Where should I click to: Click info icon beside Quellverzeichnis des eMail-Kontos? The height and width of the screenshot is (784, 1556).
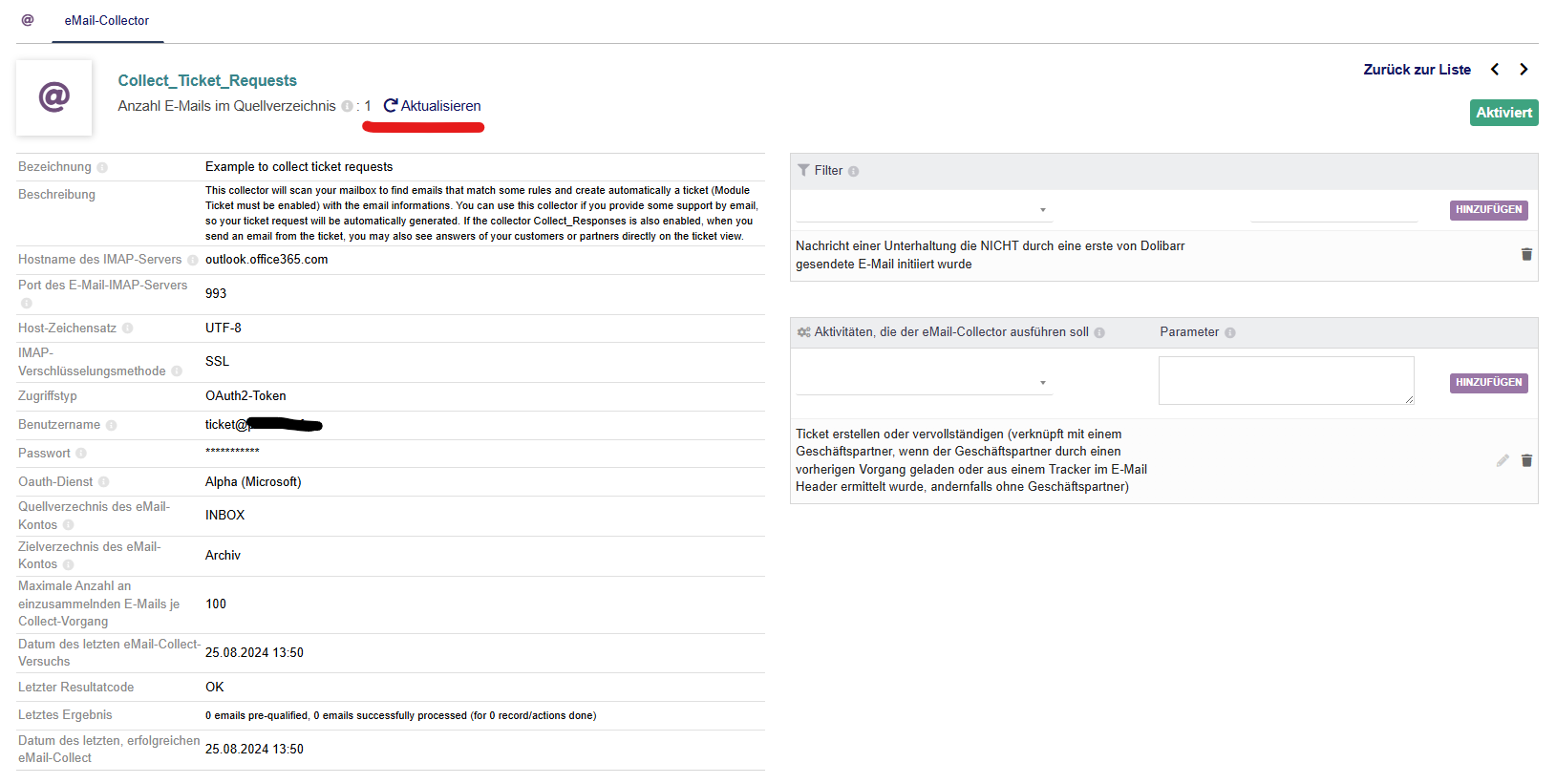tap(69, 525)
